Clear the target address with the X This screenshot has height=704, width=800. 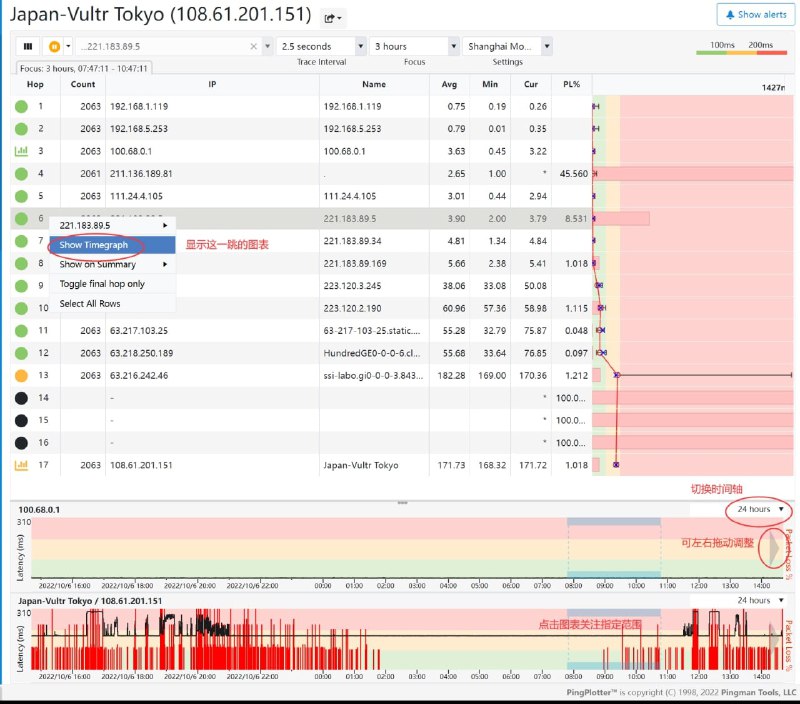pos(254,46)
